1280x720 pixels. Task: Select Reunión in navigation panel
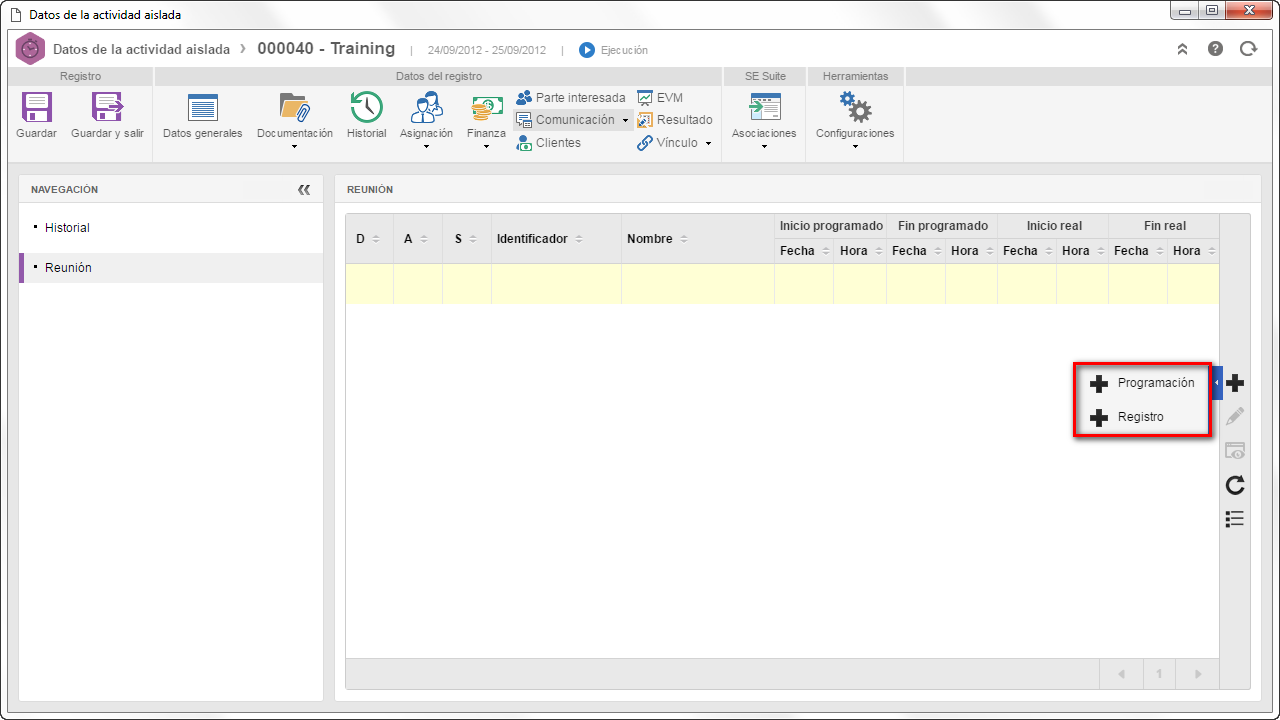171,268
